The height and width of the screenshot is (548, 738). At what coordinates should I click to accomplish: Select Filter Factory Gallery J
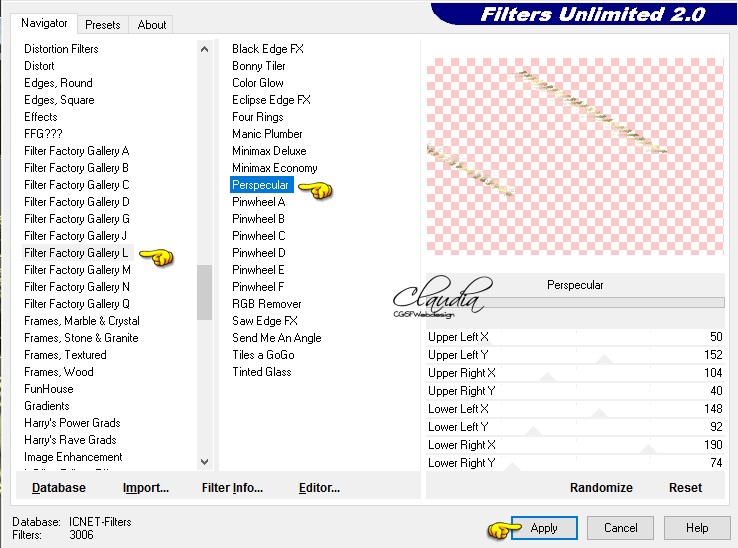coord(75,235)
